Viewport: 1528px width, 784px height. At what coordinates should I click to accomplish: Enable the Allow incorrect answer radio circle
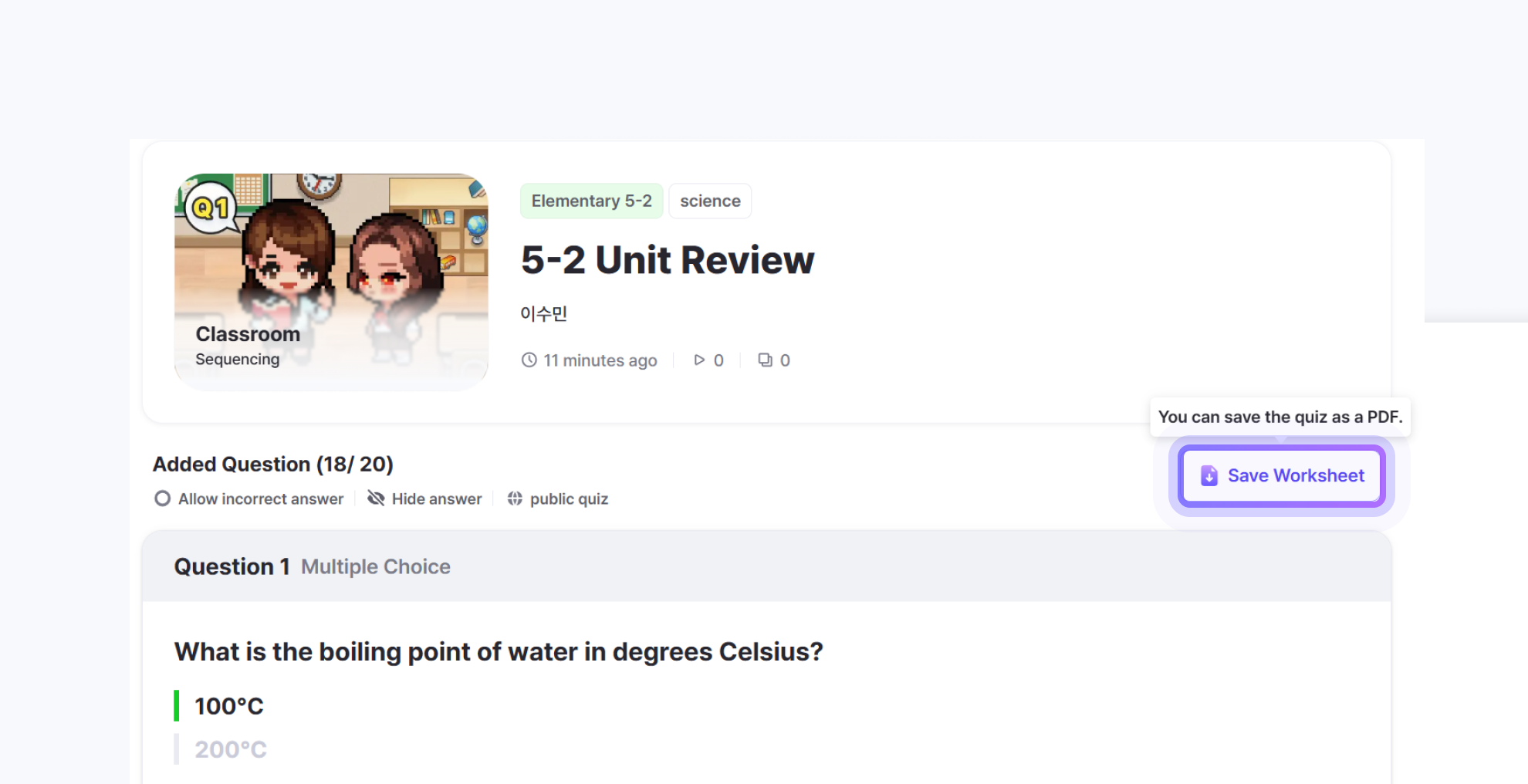(162, 499)
